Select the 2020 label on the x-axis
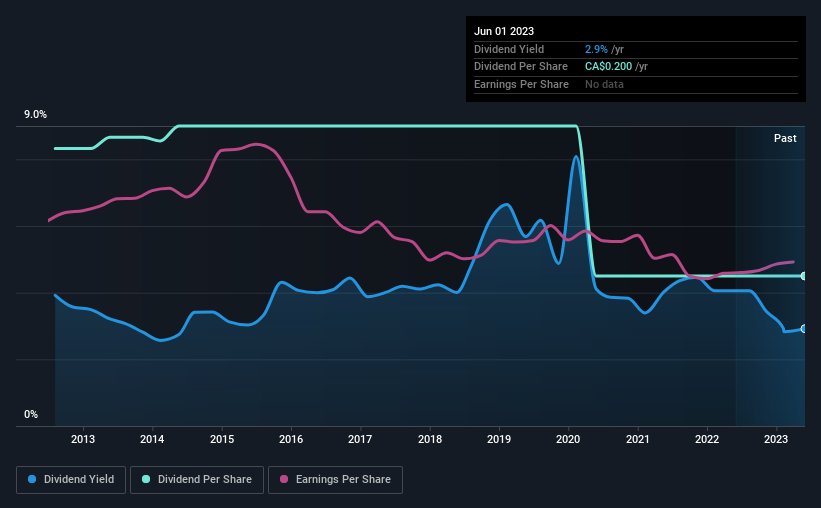This screenshot has width=821, height=508. tap(568, 439)
